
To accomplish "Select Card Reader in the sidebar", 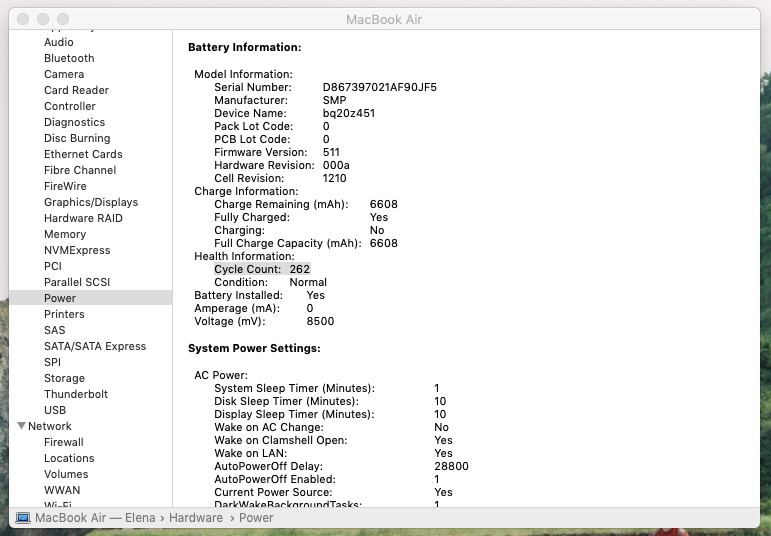I will click(76, 90).
